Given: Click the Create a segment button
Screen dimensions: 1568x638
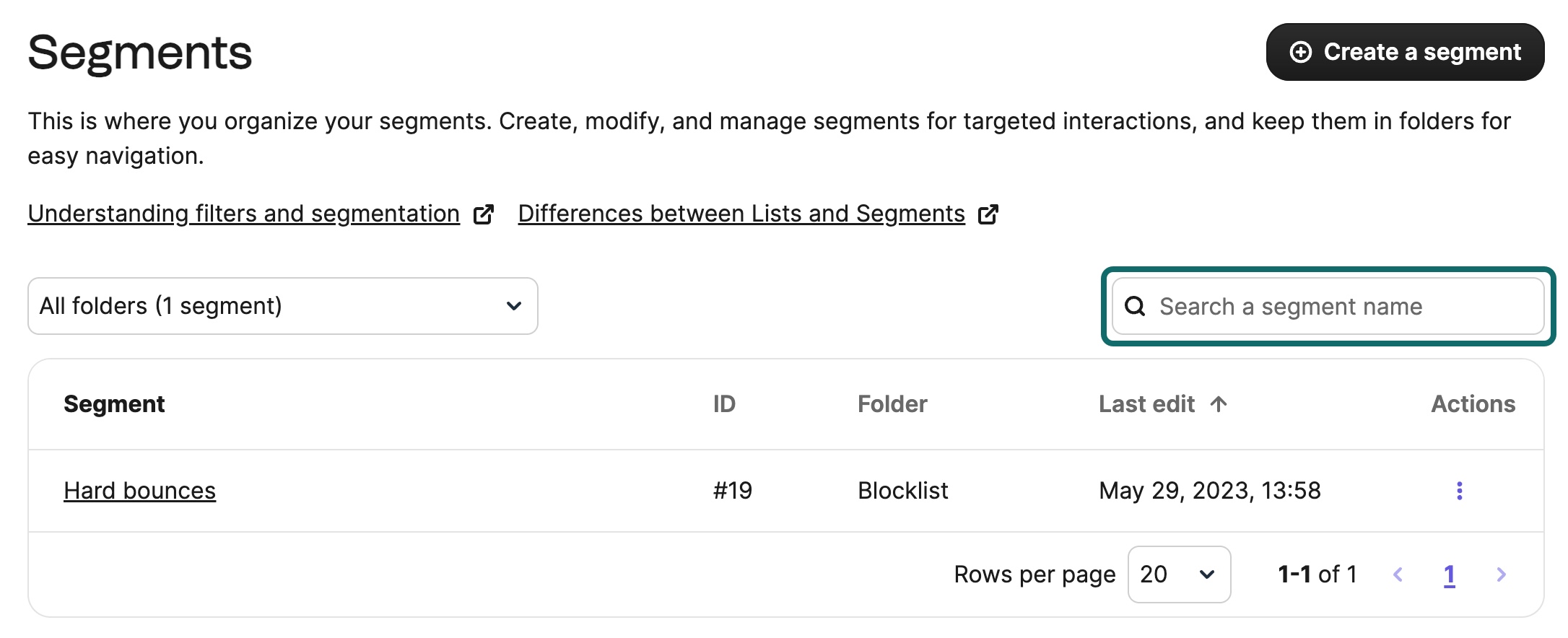Looking at the screenshot, I should (1404, 52).
